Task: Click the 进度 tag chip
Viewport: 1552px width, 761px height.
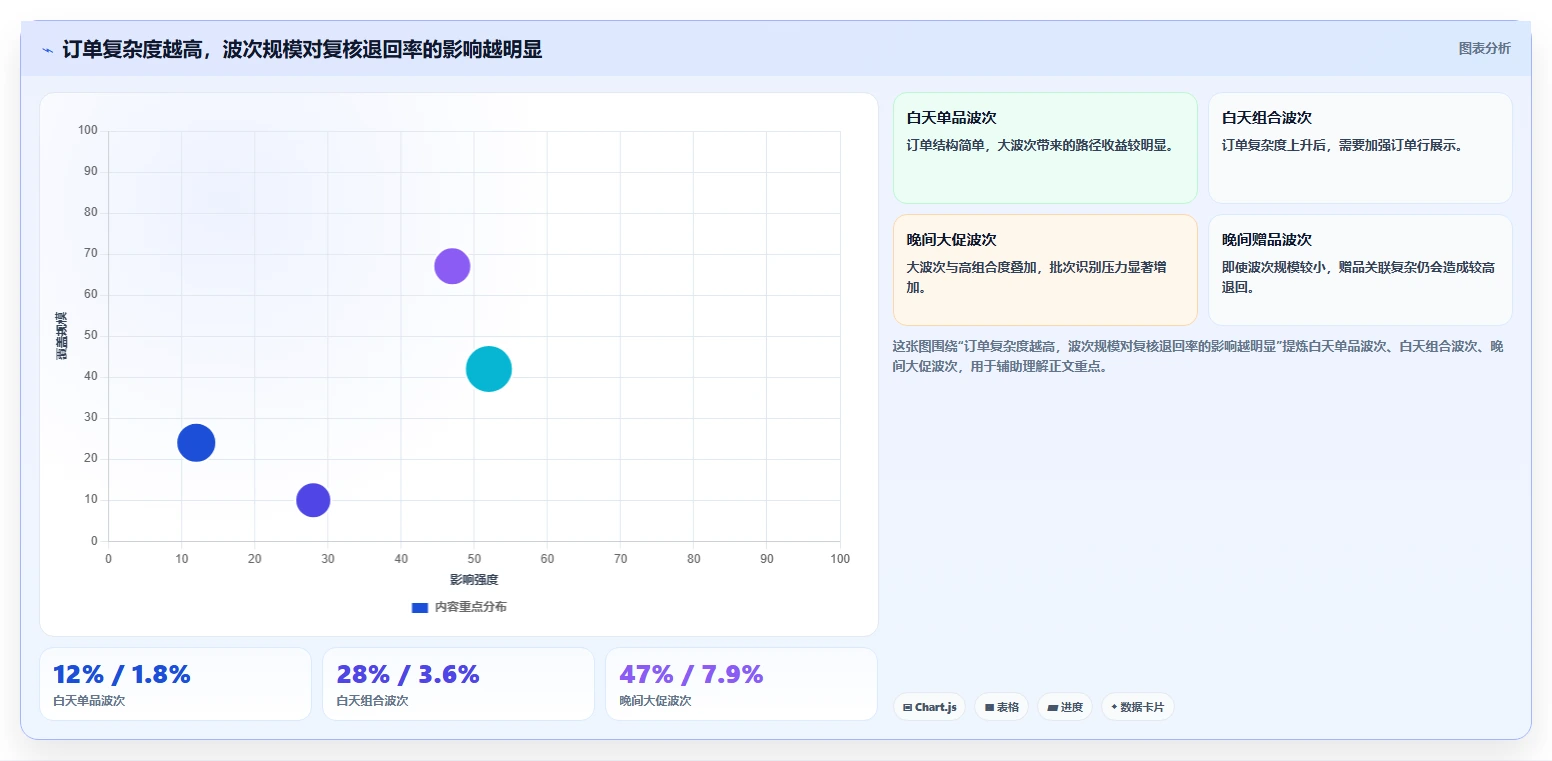Action: click(x=1065, y=707)
